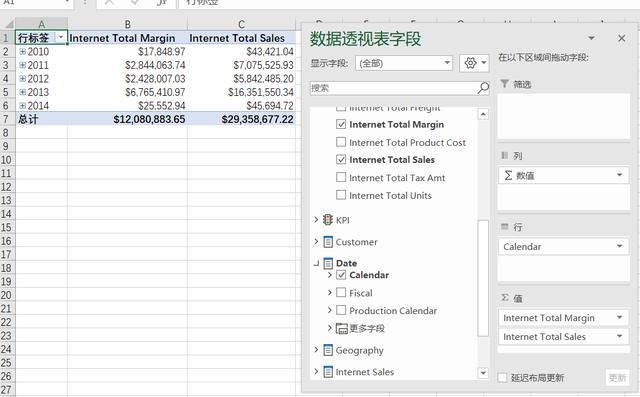This screenshot has width=640, height=397.
Task: Open the Σ 数值 column field dropdown
Action: click(620, 175)
